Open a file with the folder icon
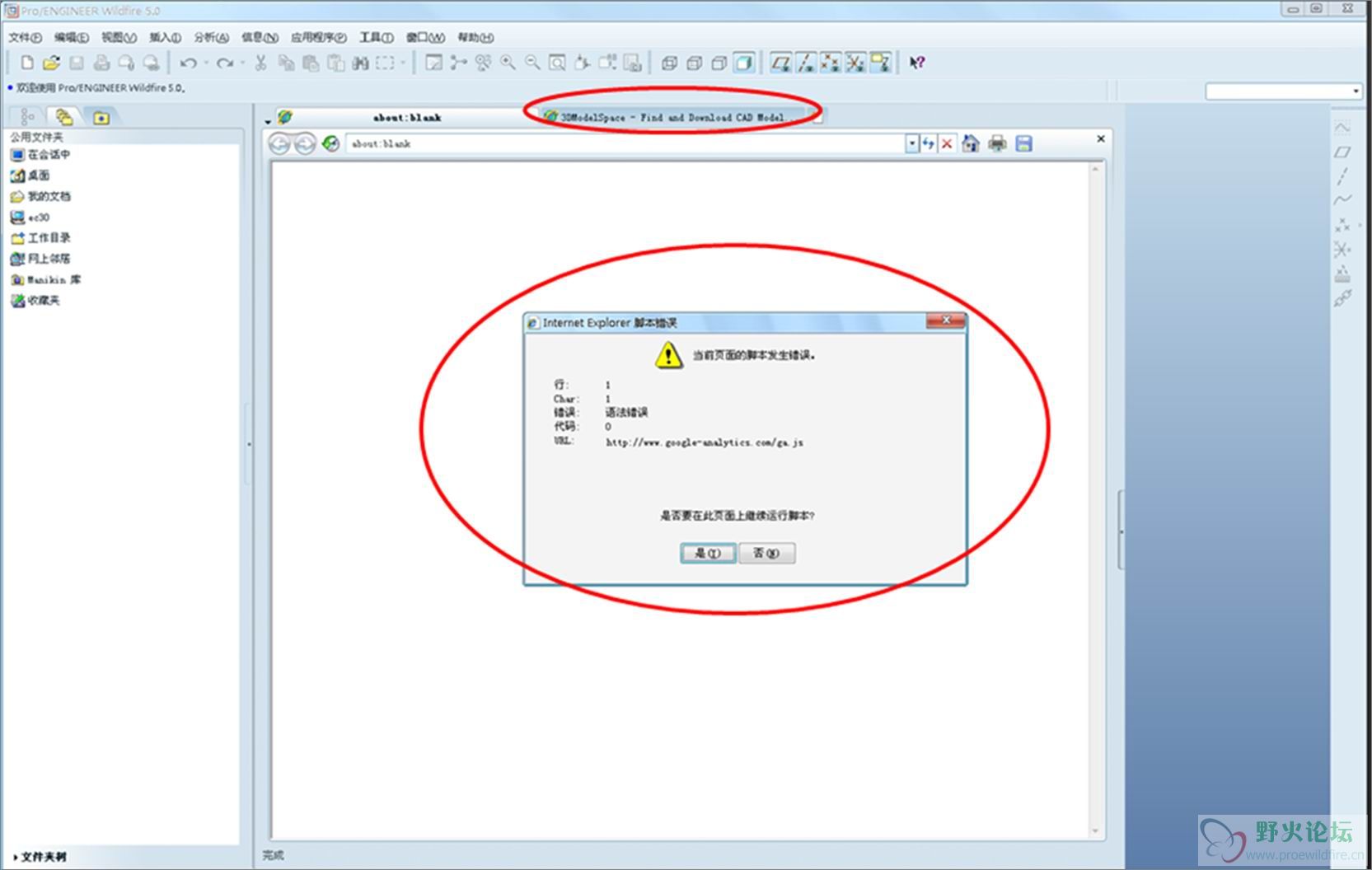 click(51, 63)
